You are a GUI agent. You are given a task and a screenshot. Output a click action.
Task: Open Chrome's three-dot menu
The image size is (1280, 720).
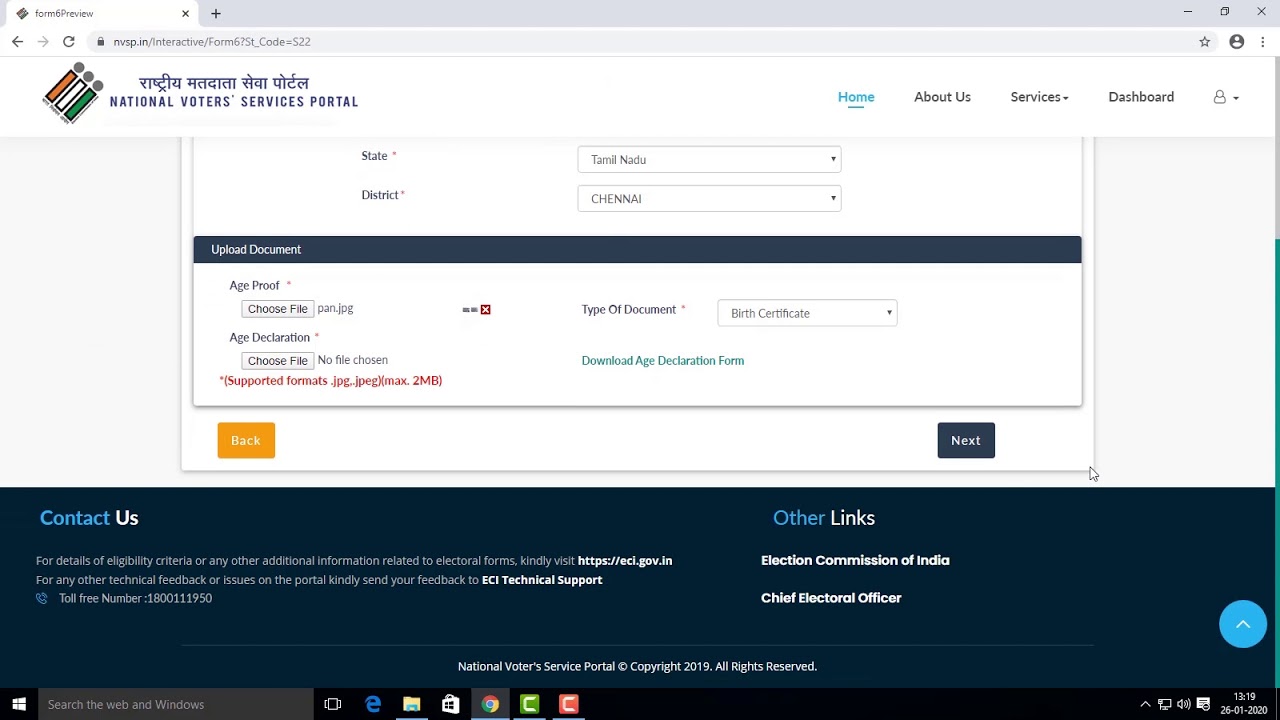[1263, 42]
